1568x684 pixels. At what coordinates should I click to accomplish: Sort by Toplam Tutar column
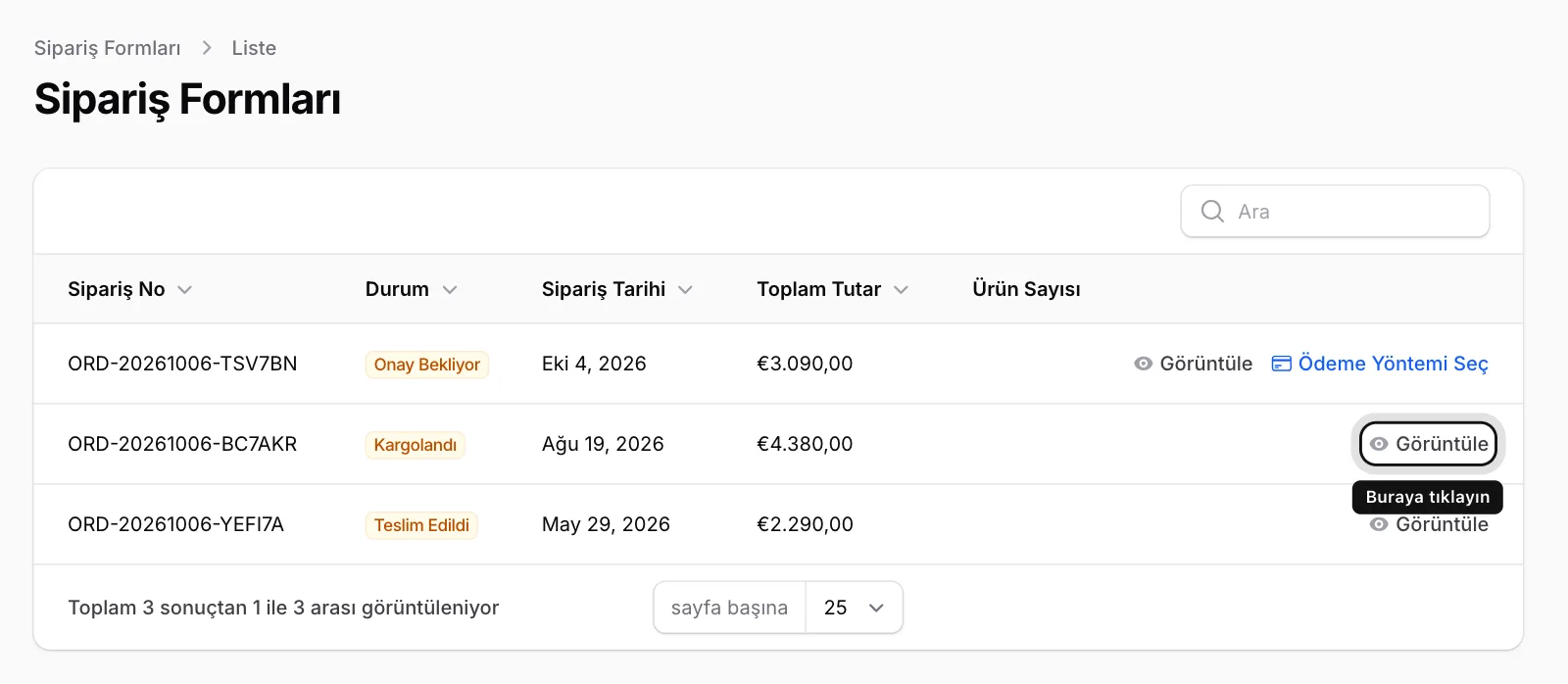832,289
